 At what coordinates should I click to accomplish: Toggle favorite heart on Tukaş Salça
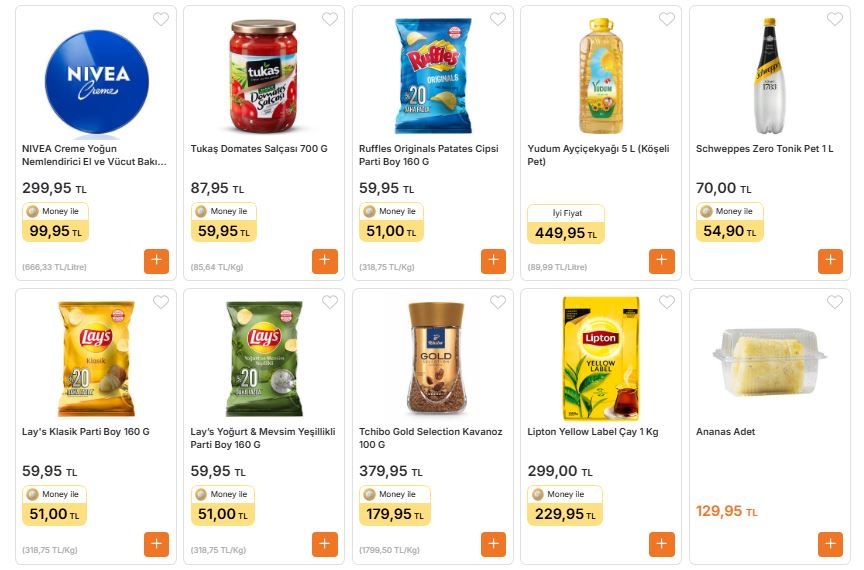[x=329, y=19]
